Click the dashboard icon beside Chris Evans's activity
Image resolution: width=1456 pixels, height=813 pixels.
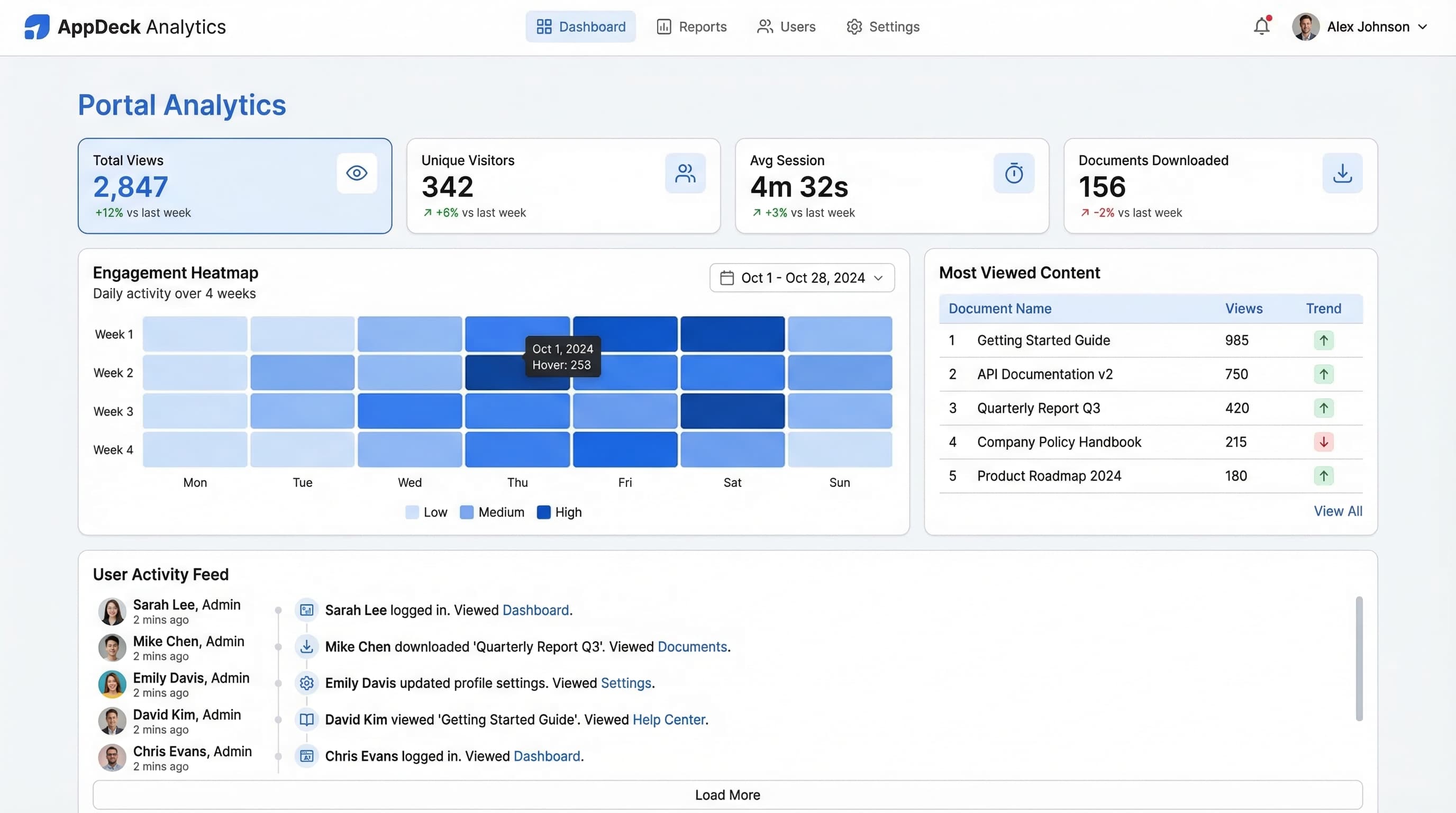tap(306, 756)
